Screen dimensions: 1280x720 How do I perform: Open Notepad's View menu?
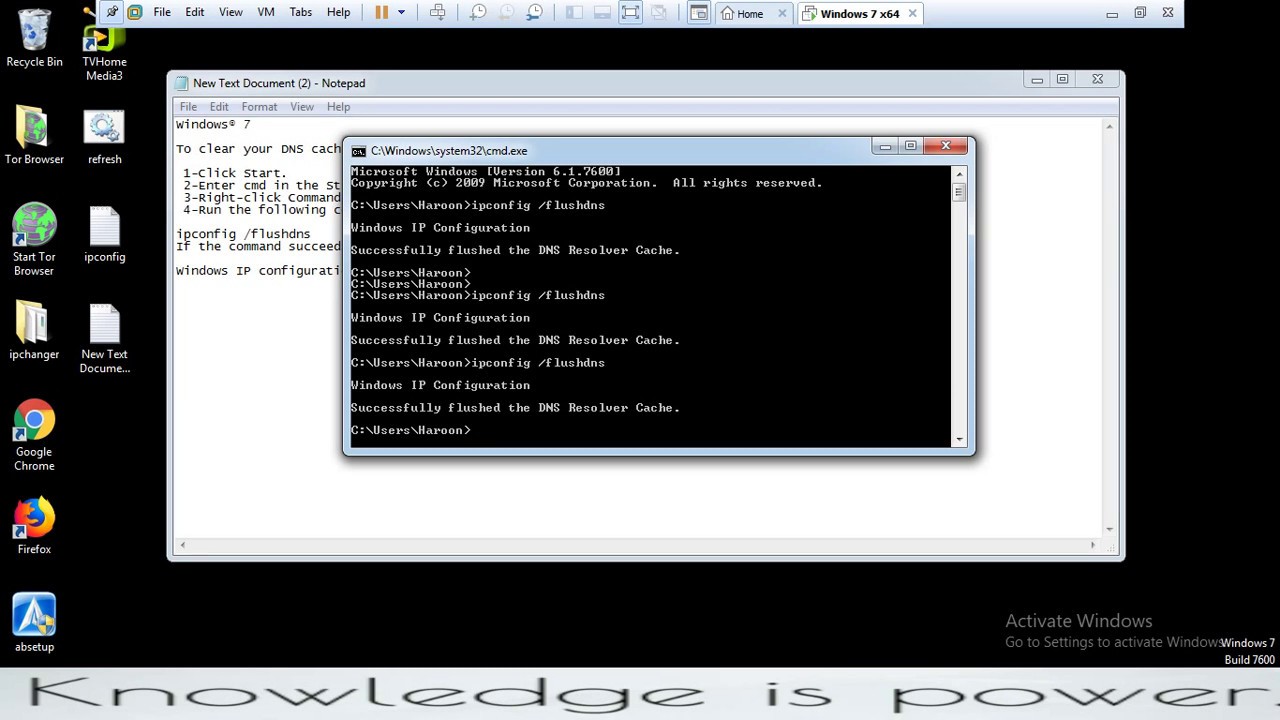coord(302,107)
